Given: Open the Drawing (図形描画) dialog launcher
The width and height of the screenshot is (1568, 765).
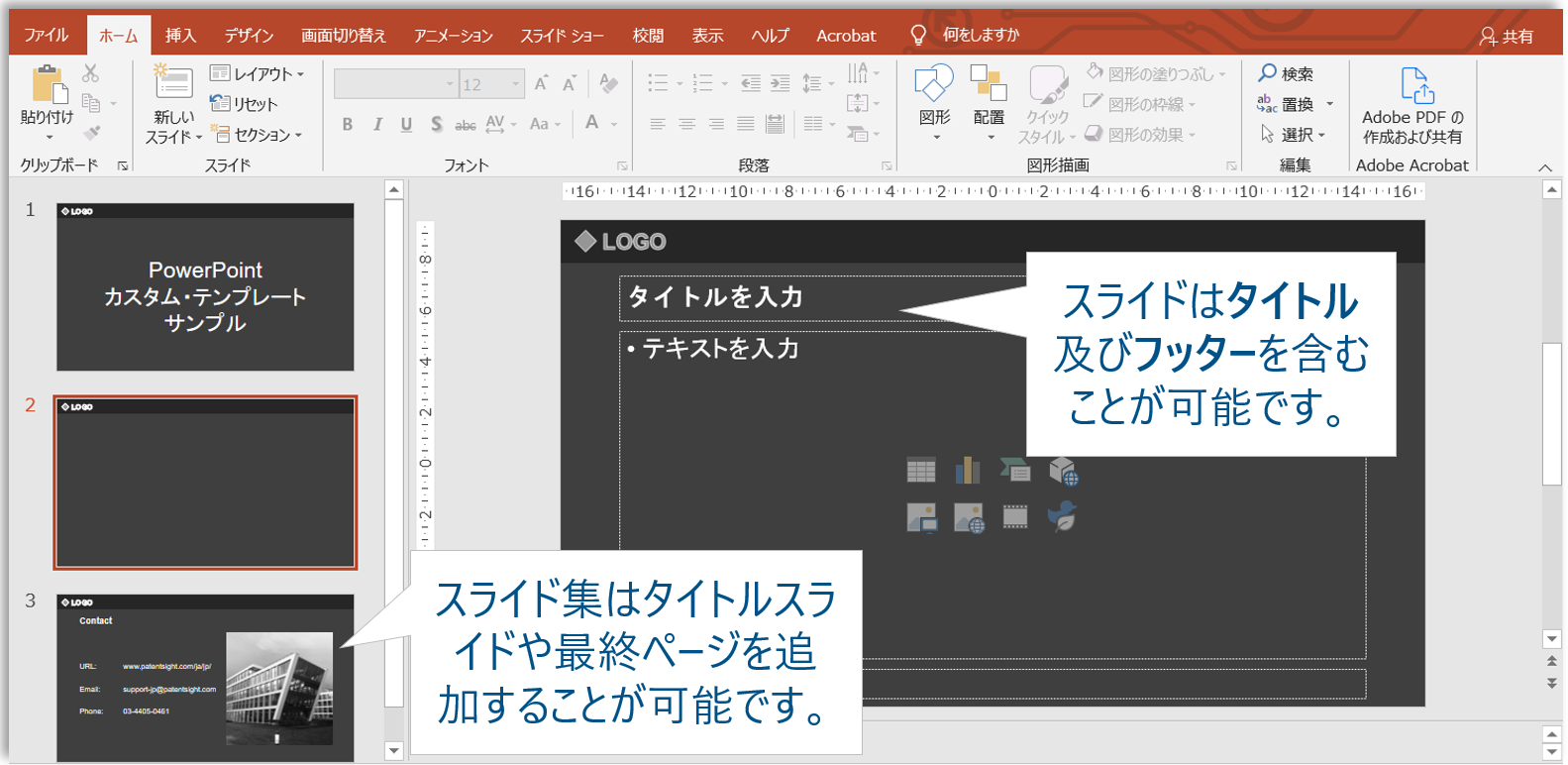Looking at the screenshot, I should [1231, 166].
